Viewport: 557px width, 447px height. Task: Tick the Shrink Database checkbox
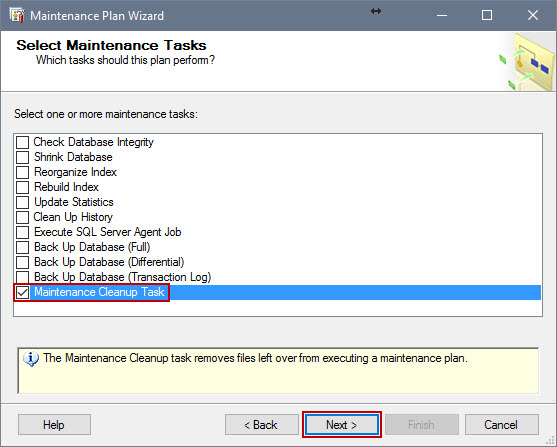tap(22, 157)
